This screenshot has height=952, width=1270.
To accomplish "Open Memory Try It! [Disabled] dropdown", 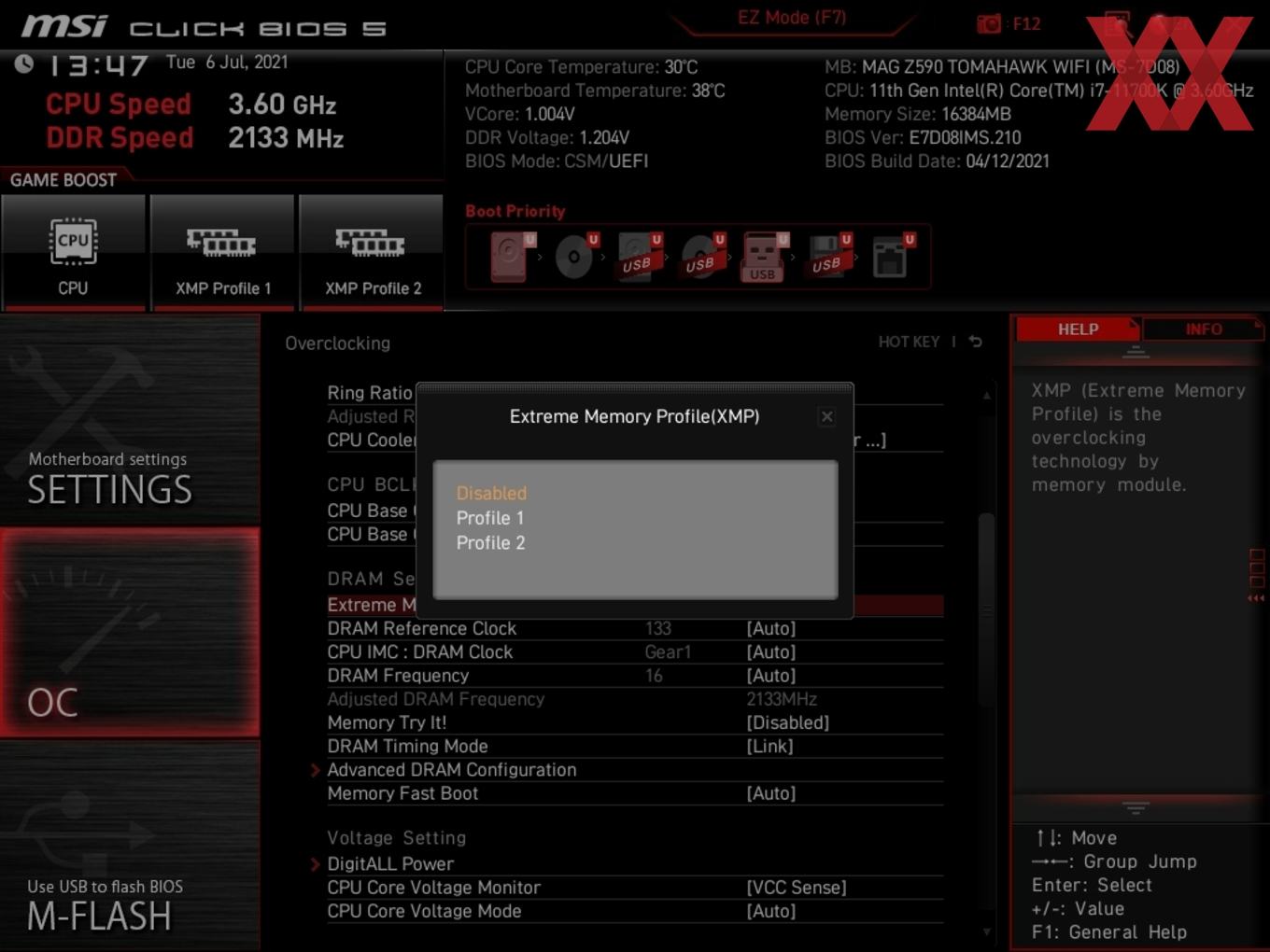I will (x=787, y=723).
